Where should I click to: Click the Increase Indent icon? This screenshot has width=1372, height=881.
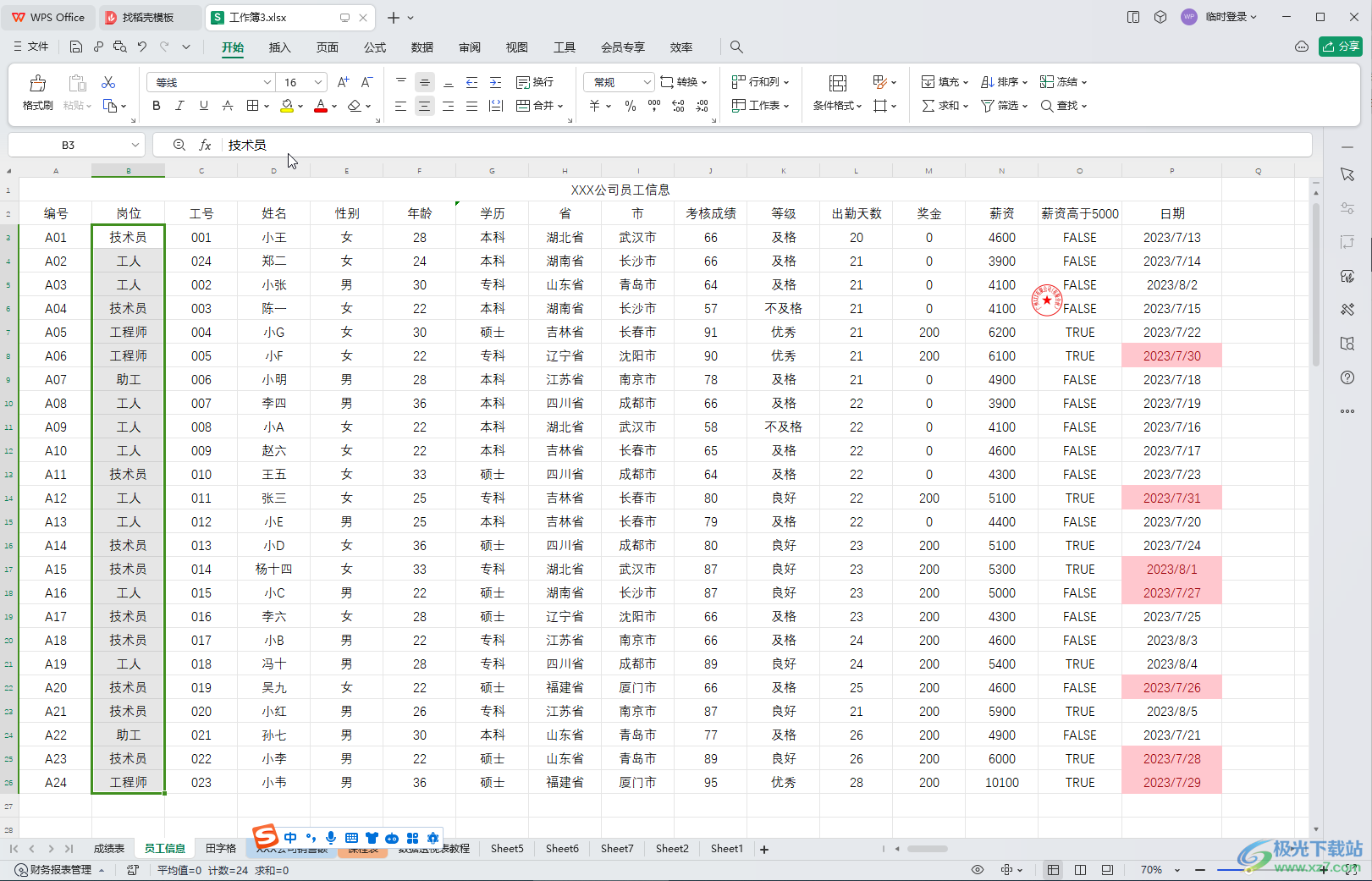coord(496,82)
